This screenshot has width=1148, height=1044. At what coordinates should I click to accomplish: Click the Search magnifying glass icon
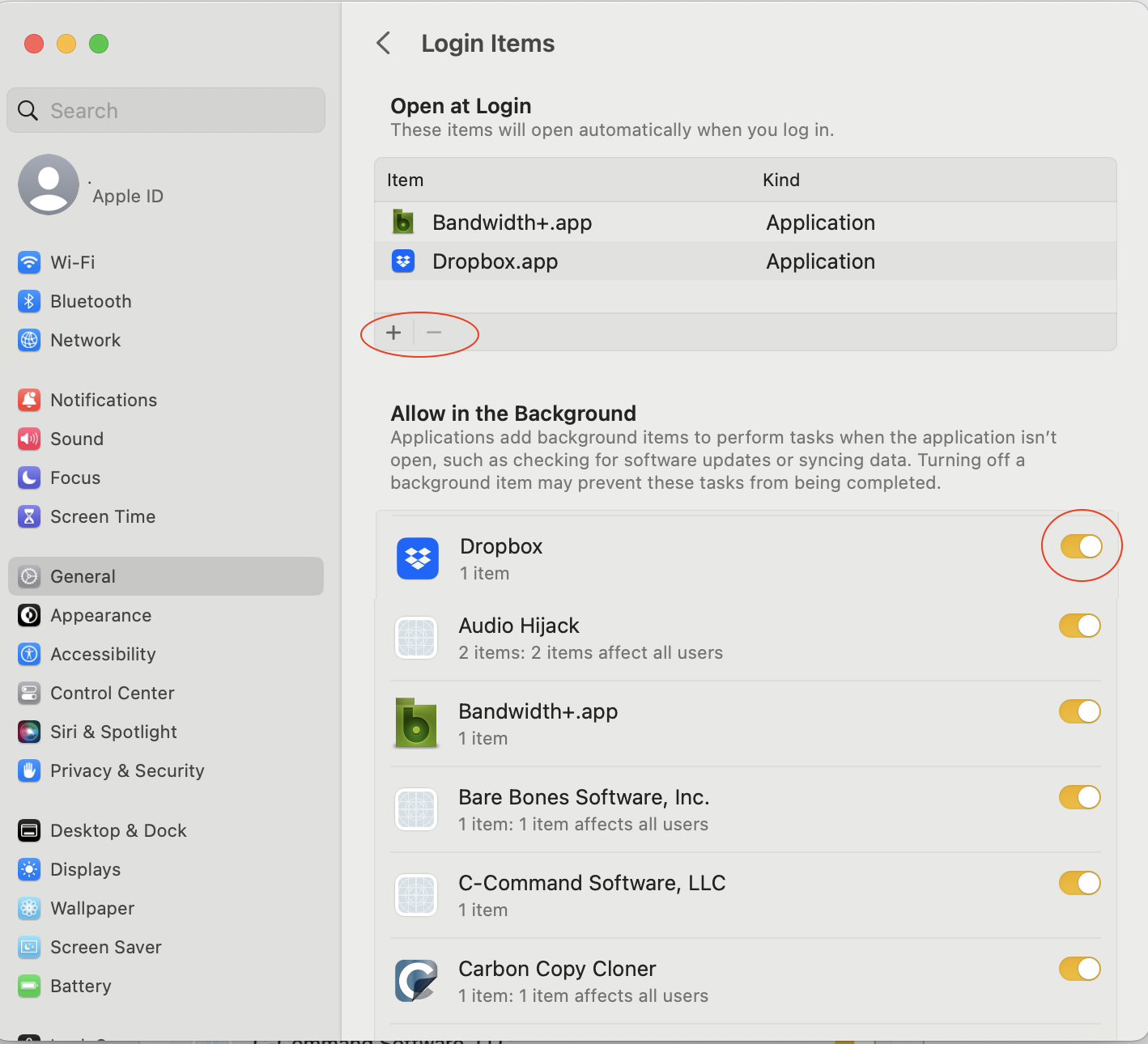click(x=28, y=110)
